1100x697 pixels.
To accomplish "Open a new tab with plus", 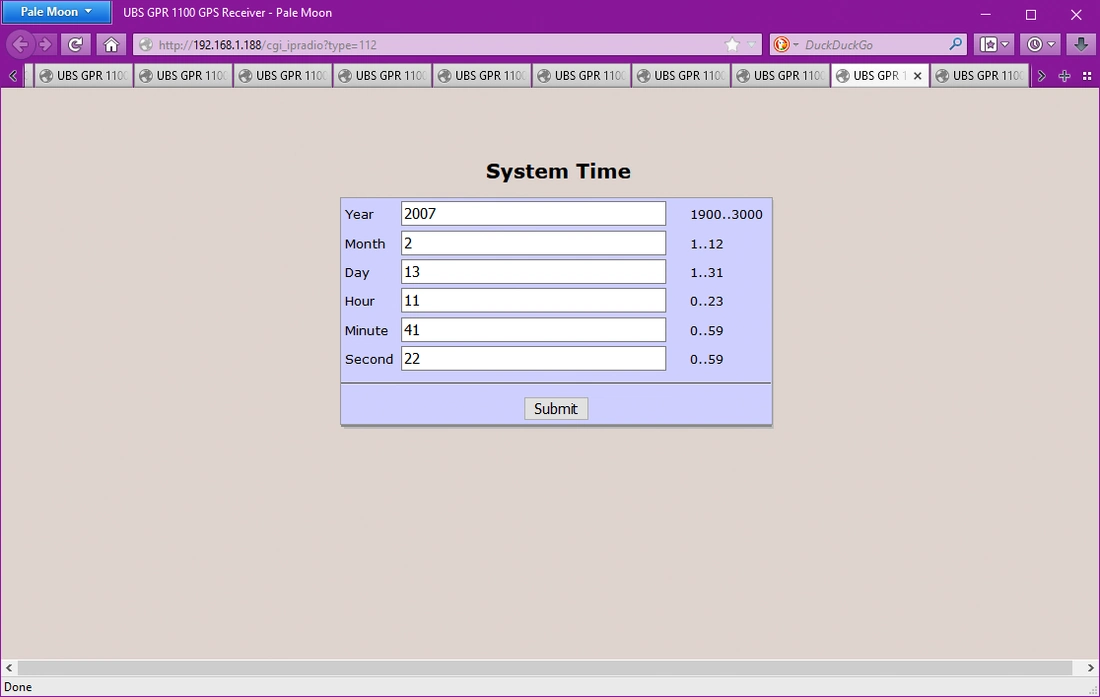I will (1064, 76).
